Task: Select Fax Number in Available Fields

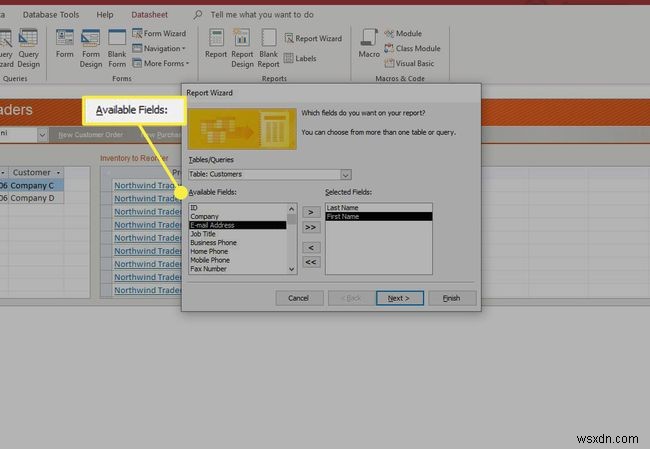Action: click(x=238, y=269)
